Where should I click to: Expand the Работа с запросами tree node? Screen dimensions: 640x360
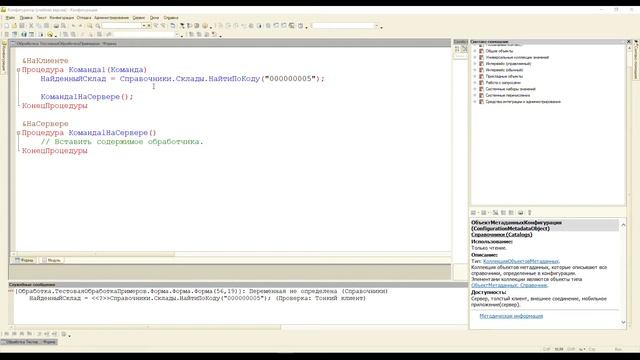(475, 83)
